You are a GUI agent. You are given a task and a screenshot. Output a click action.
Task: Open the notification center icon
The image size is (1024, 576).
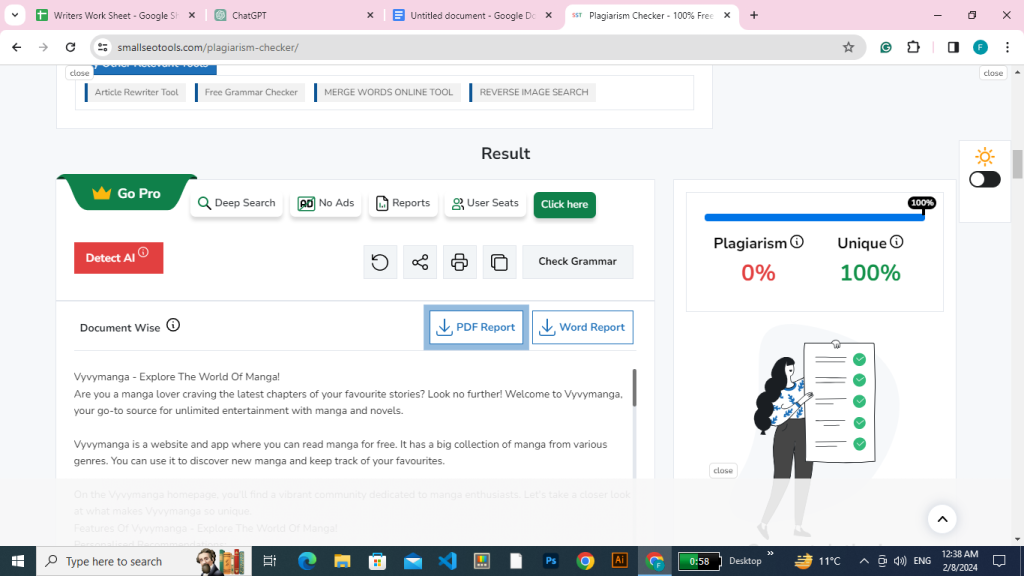[x=999, y=561]
